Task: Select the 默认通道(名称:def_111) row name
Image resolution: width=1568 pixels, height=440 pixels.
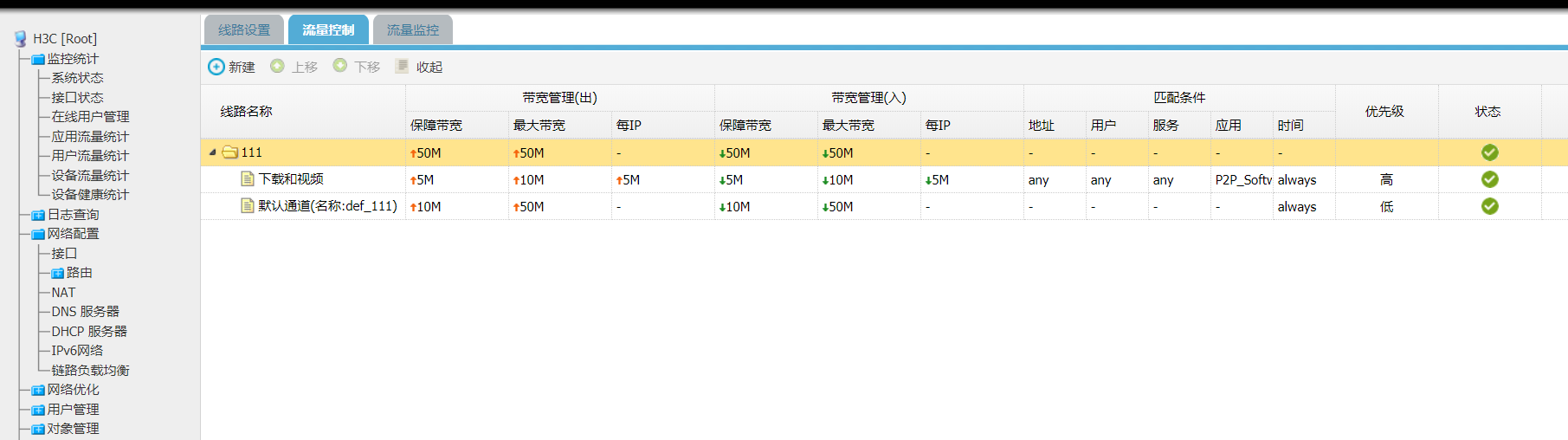Action: 327,206
